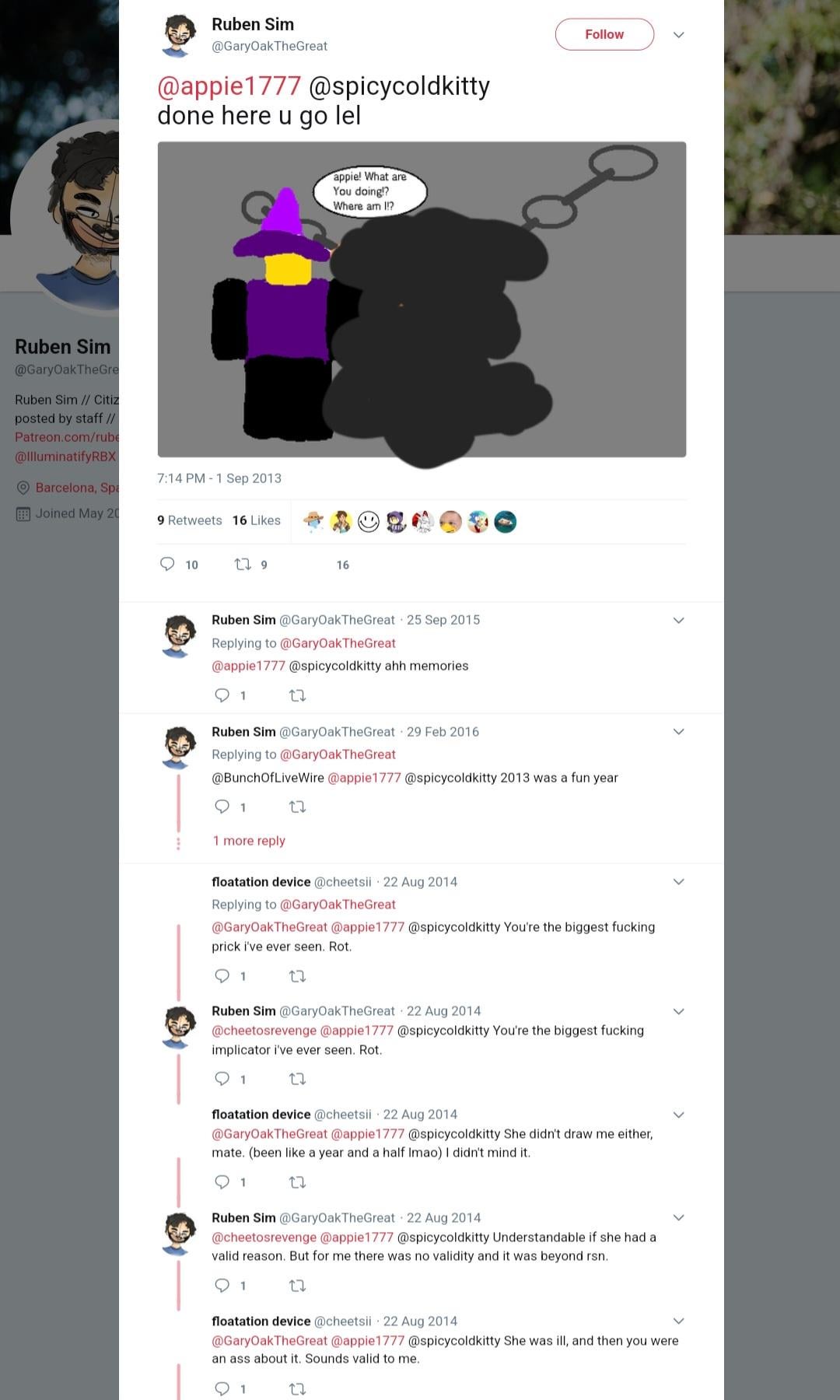Click the reply icon under the main tweet
Image resolution: width=840 pixels, height=1400 pixels.
coord(167,564)
